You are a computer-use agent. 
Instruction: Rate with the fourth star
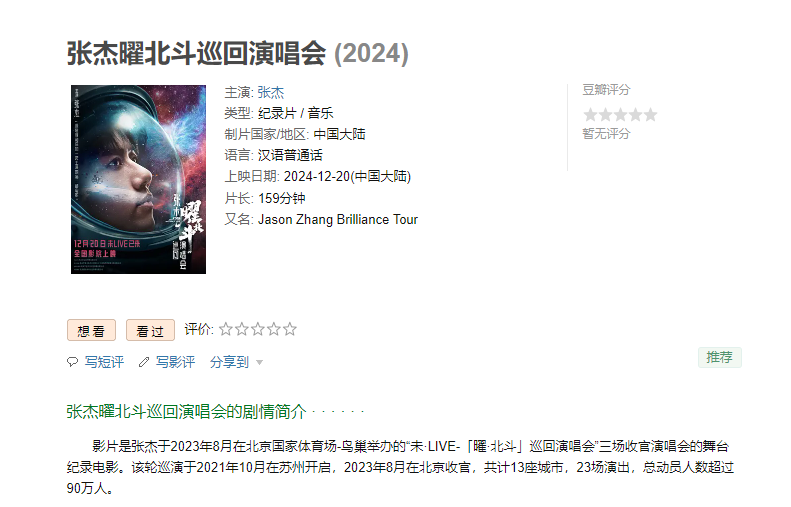point(274,329)
